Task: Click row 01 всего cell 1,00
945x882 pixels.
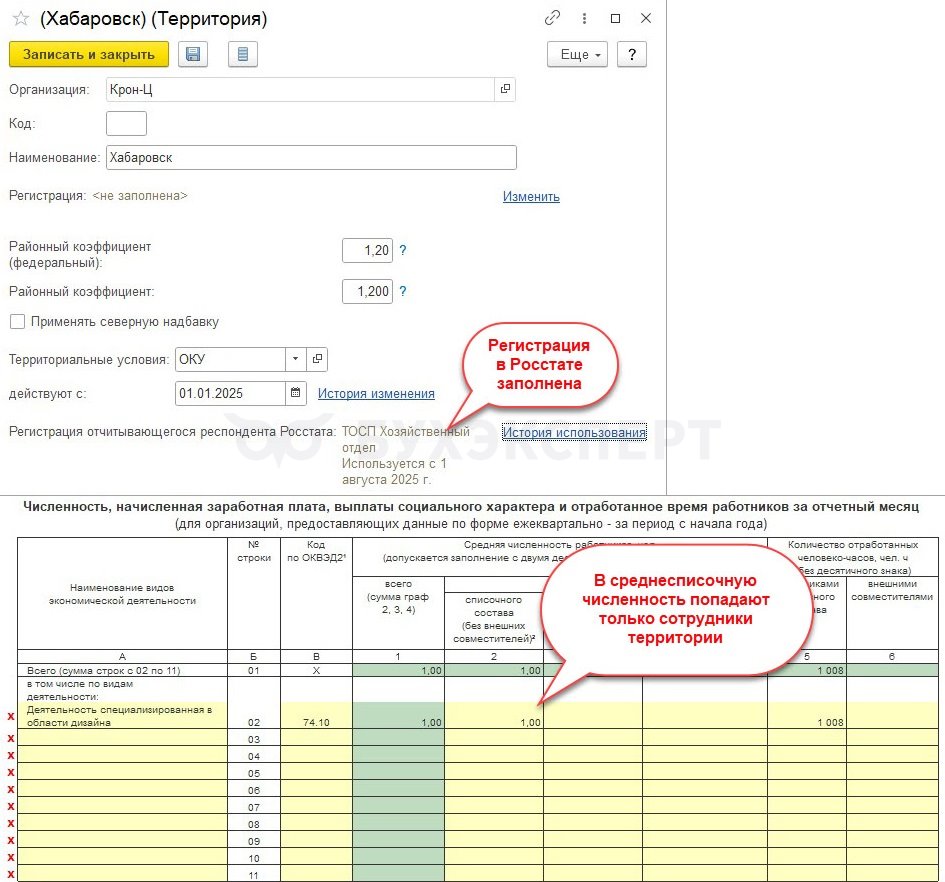Action: coord(398,670)
